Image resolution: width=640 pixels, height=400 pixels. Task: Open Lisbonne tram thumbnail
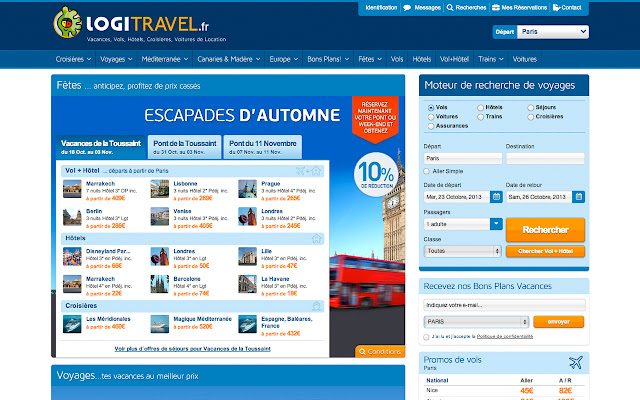coord(160,189)
